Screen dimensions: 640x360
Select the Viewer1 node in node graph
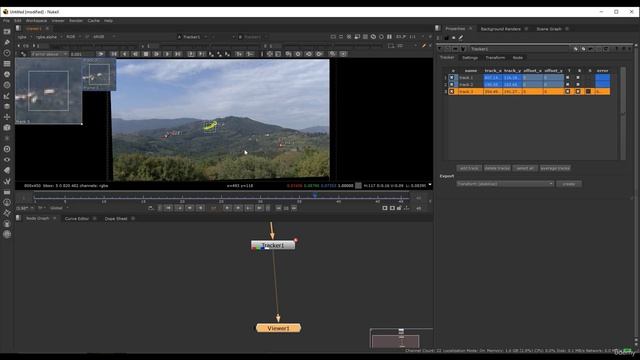pos(278,328)
